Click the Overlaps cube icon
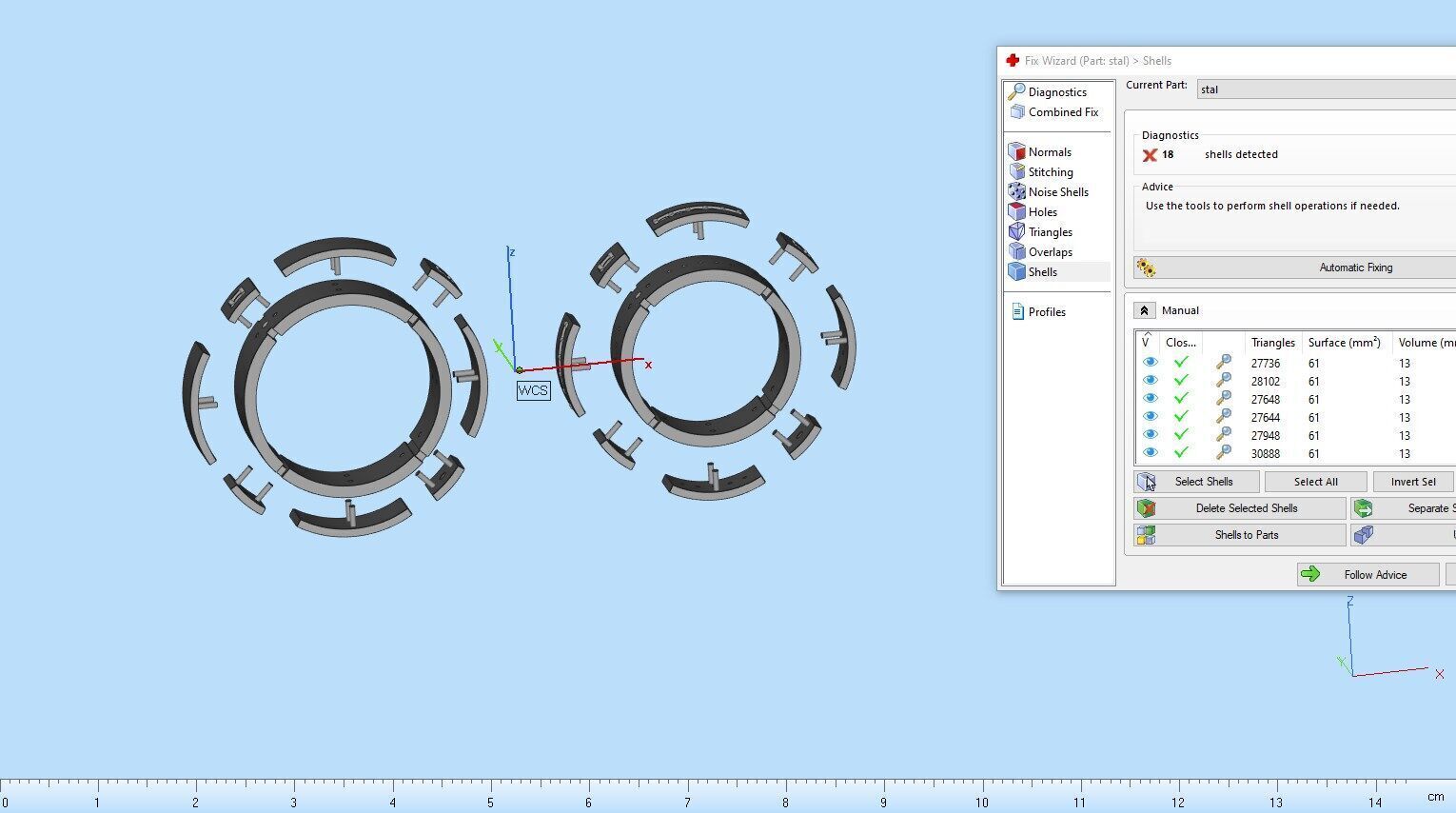1456x813 pixels. click(1017, 251)
